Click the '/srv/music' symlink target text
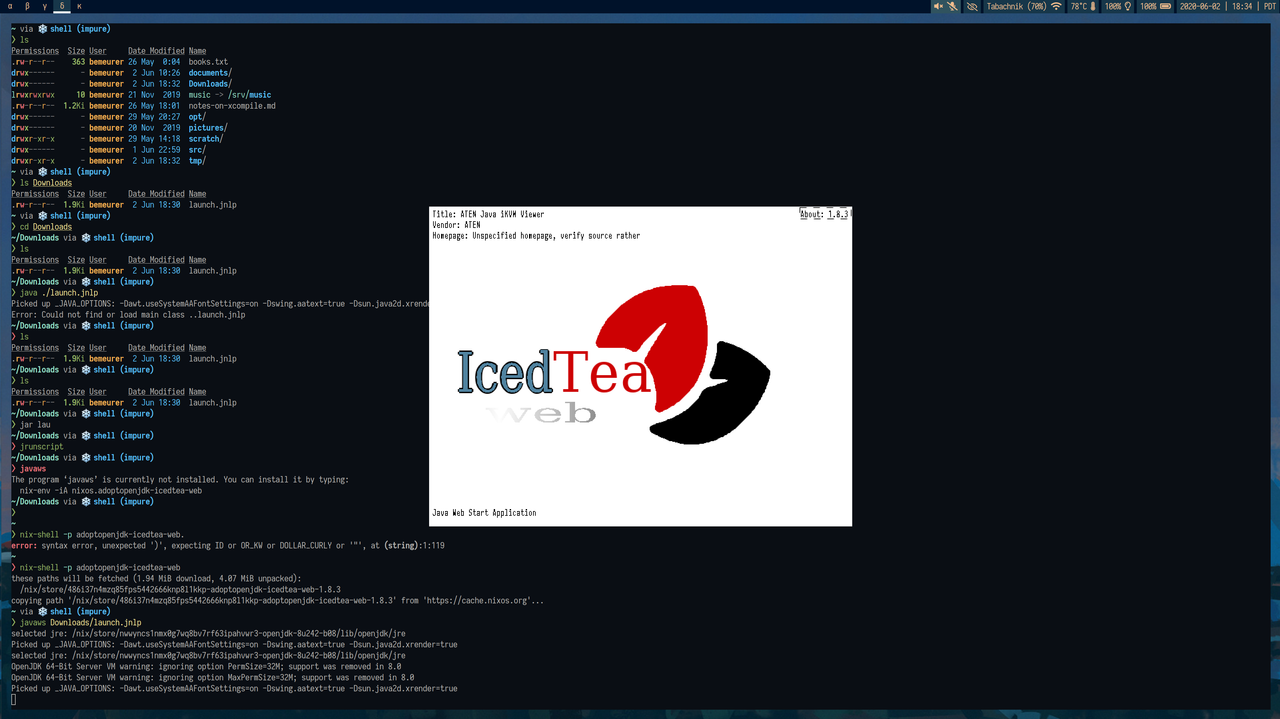 pos(248,95)
